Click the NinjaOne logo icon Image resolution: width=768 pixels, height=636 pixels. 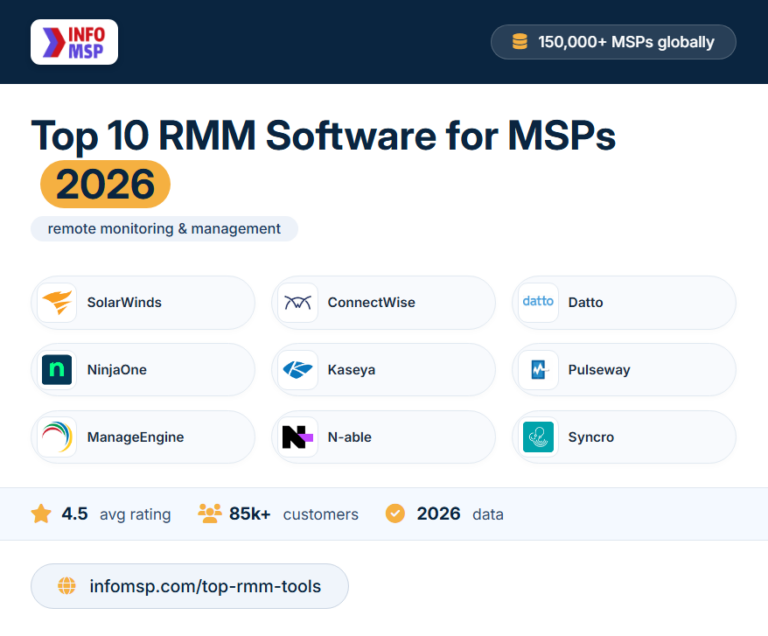point(57,369)
